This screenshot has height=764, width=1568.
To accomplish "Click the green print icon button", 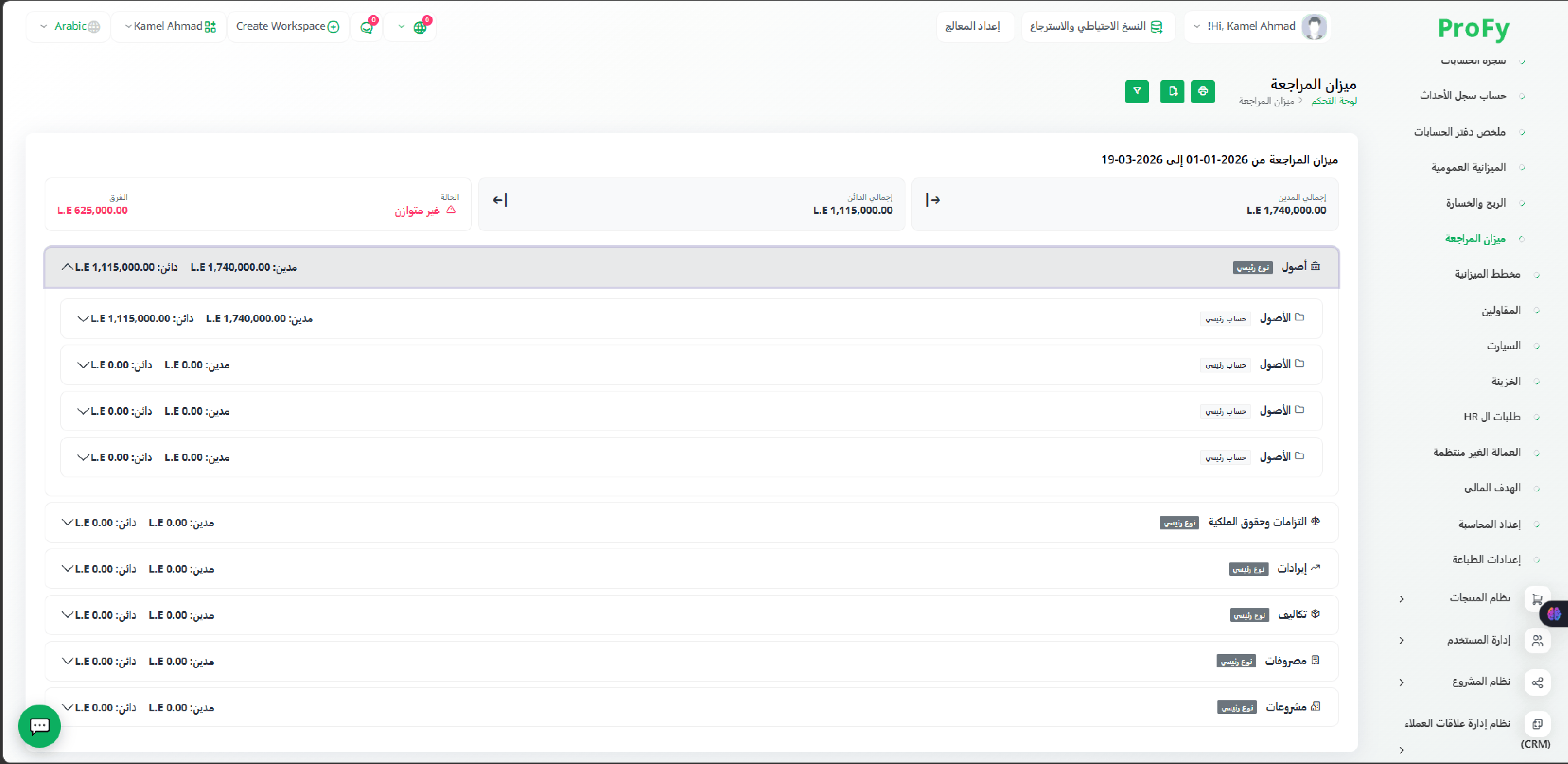I will [x=1203, y=91].
